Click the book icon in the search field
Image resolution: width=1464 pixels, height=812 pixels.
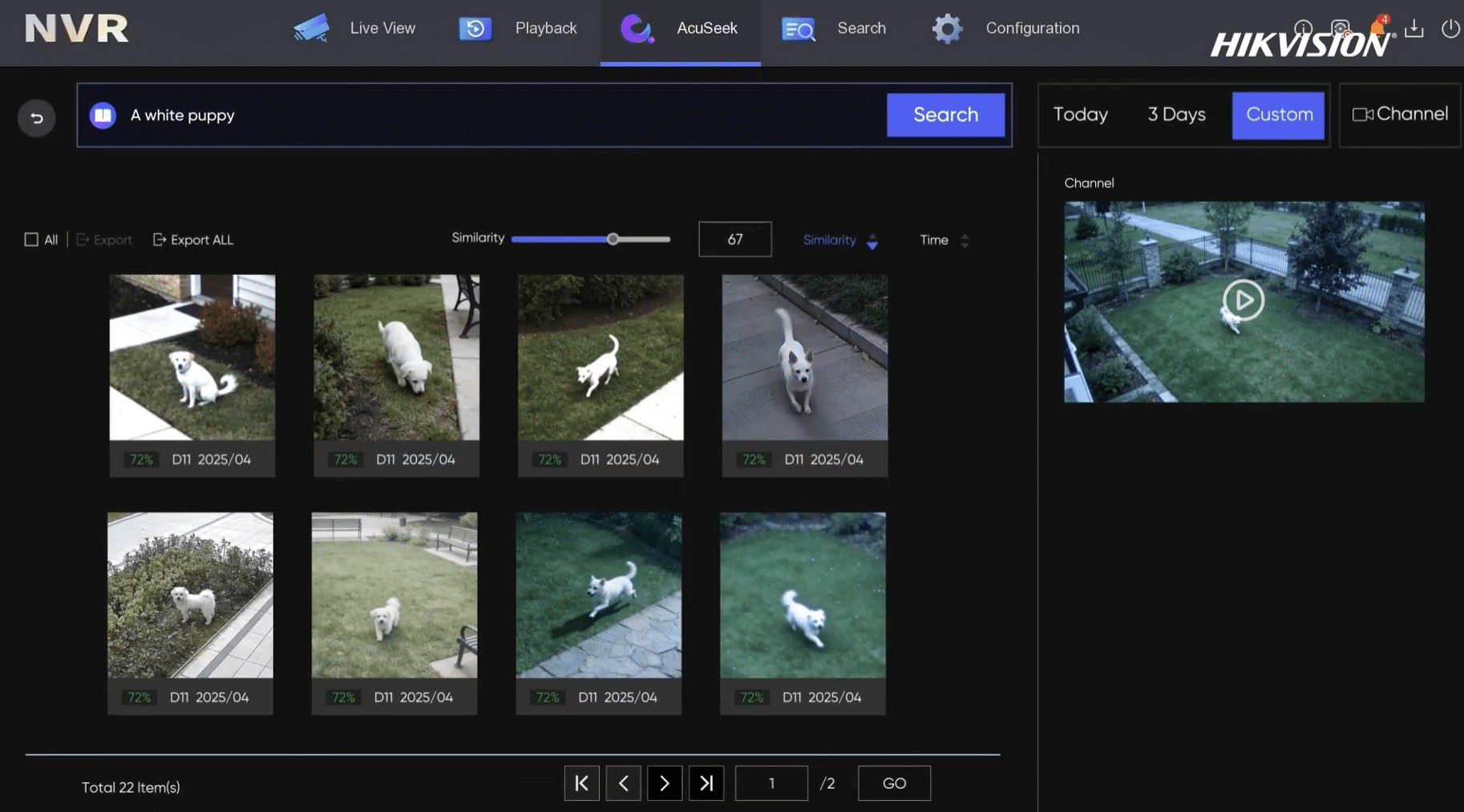[x=103, y=115]
